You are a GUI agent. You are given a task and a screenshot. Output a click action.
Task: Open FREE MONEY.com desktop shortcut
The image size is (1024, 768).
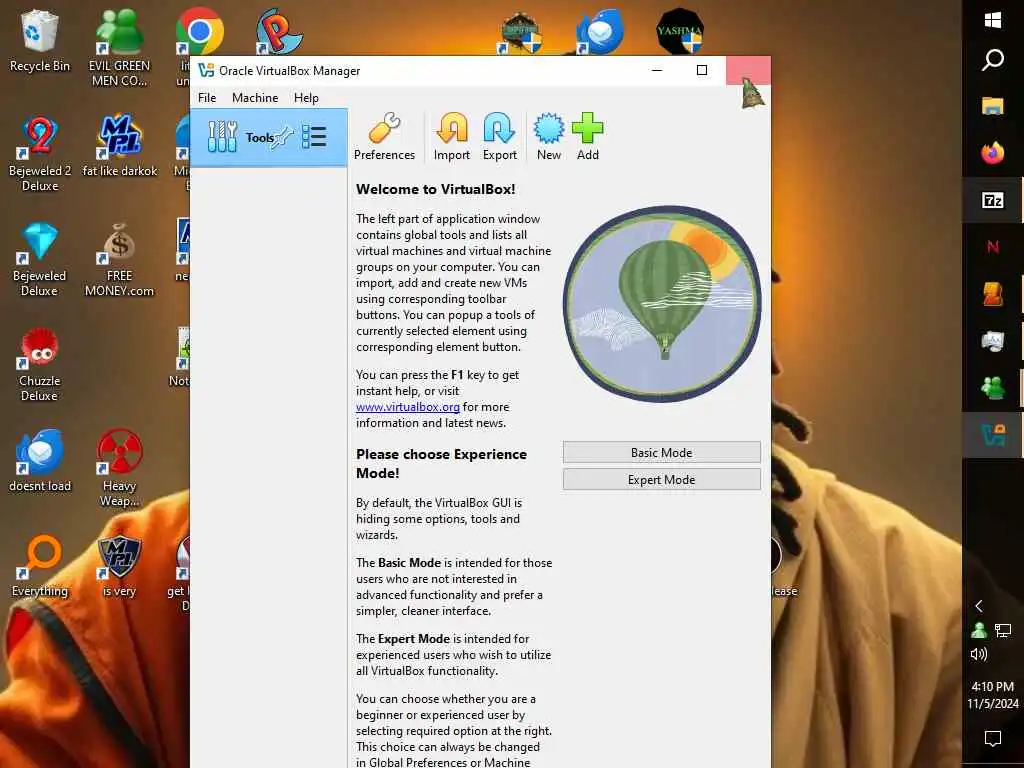point(120,259)
